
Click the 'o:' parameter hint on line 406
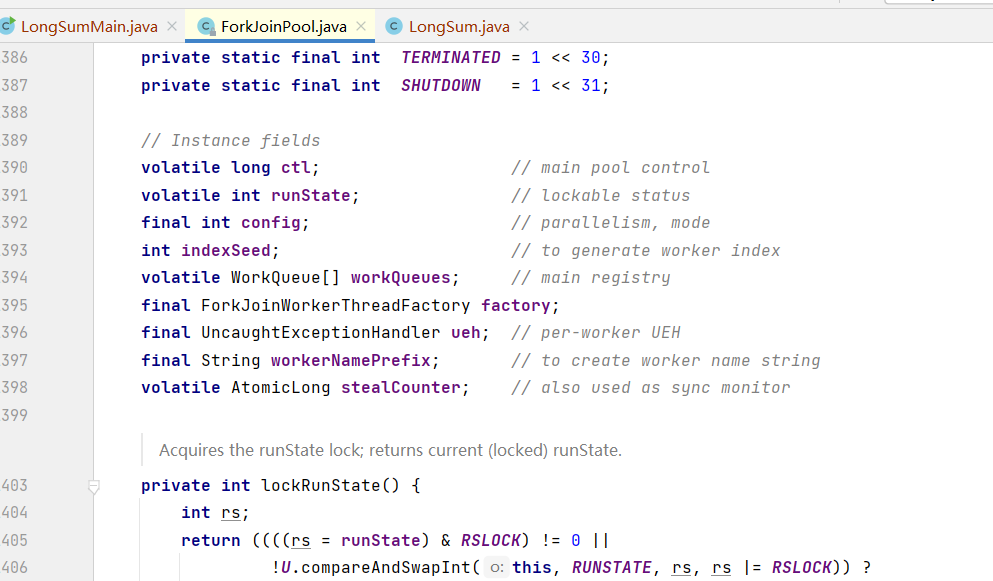497,568
